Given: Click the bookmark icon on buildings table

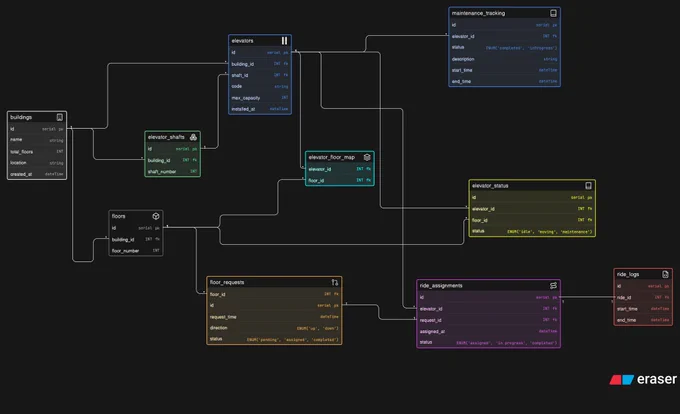Looking at the screenshot, I should click(x=59, y=117).
